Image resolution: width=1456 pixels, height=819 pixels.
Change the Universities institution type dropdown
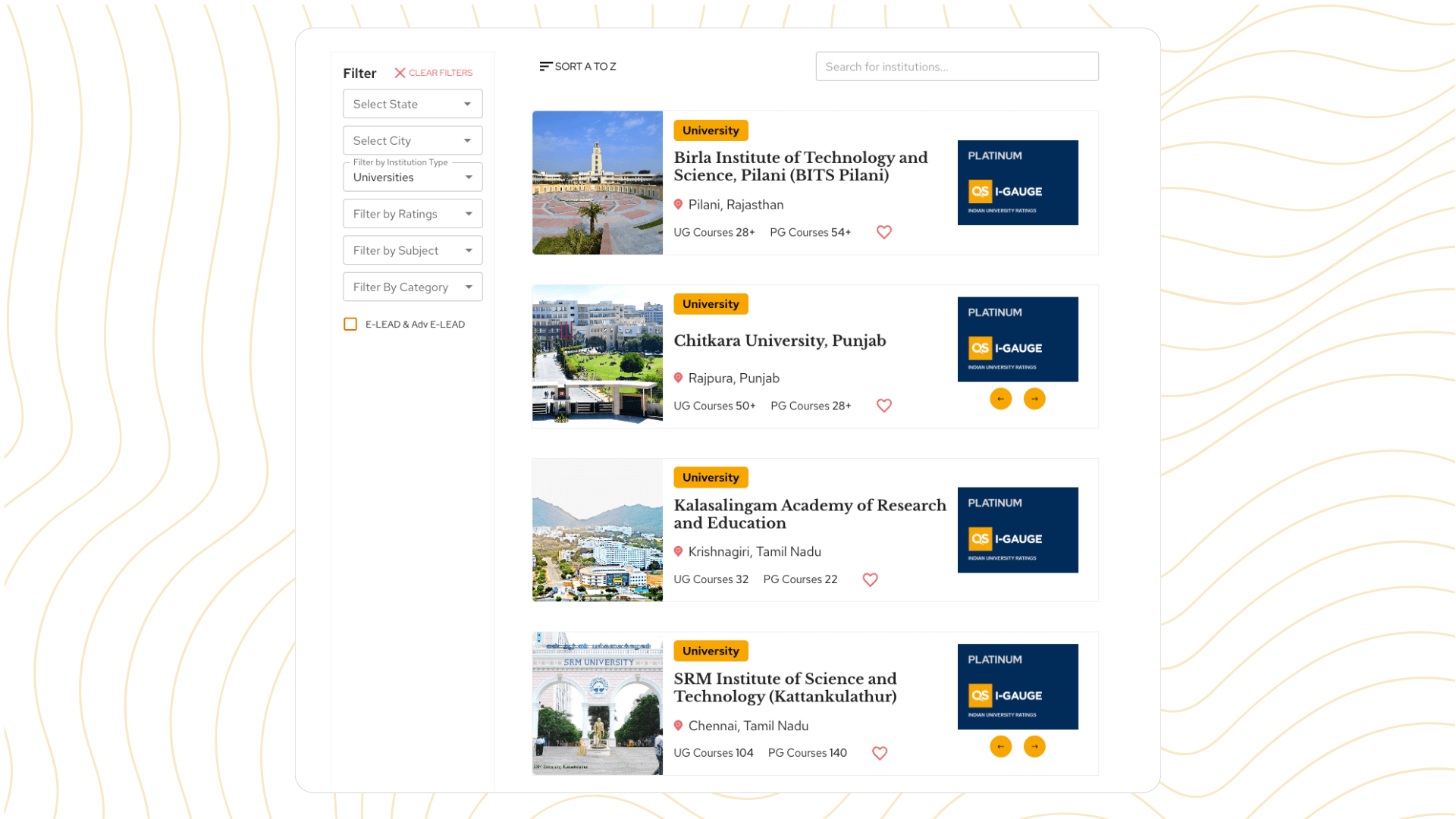(x=413, y=177)
